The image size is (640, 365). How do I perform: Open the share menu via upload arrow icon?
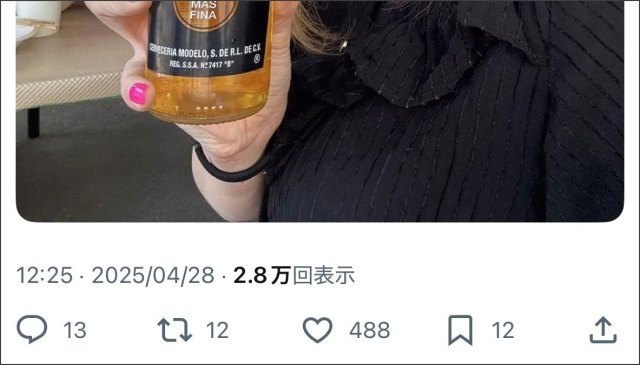(x=603, y=330)
